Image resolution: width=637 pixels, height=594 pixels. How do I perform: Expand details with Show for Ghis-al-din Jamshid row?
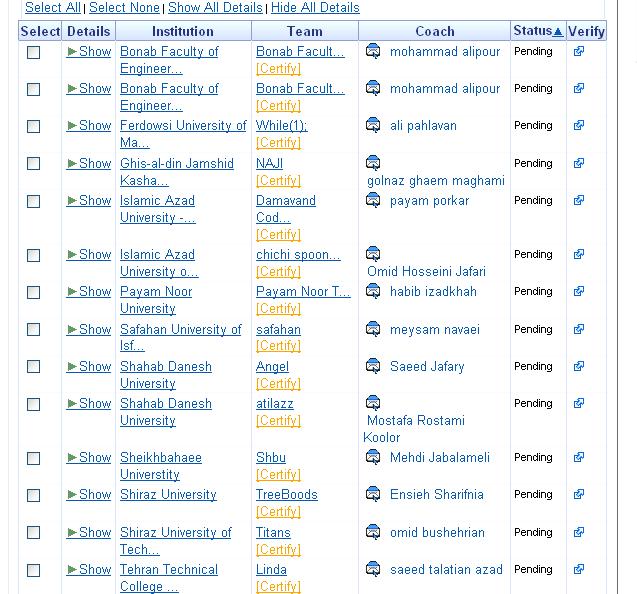tap(89, 164)
